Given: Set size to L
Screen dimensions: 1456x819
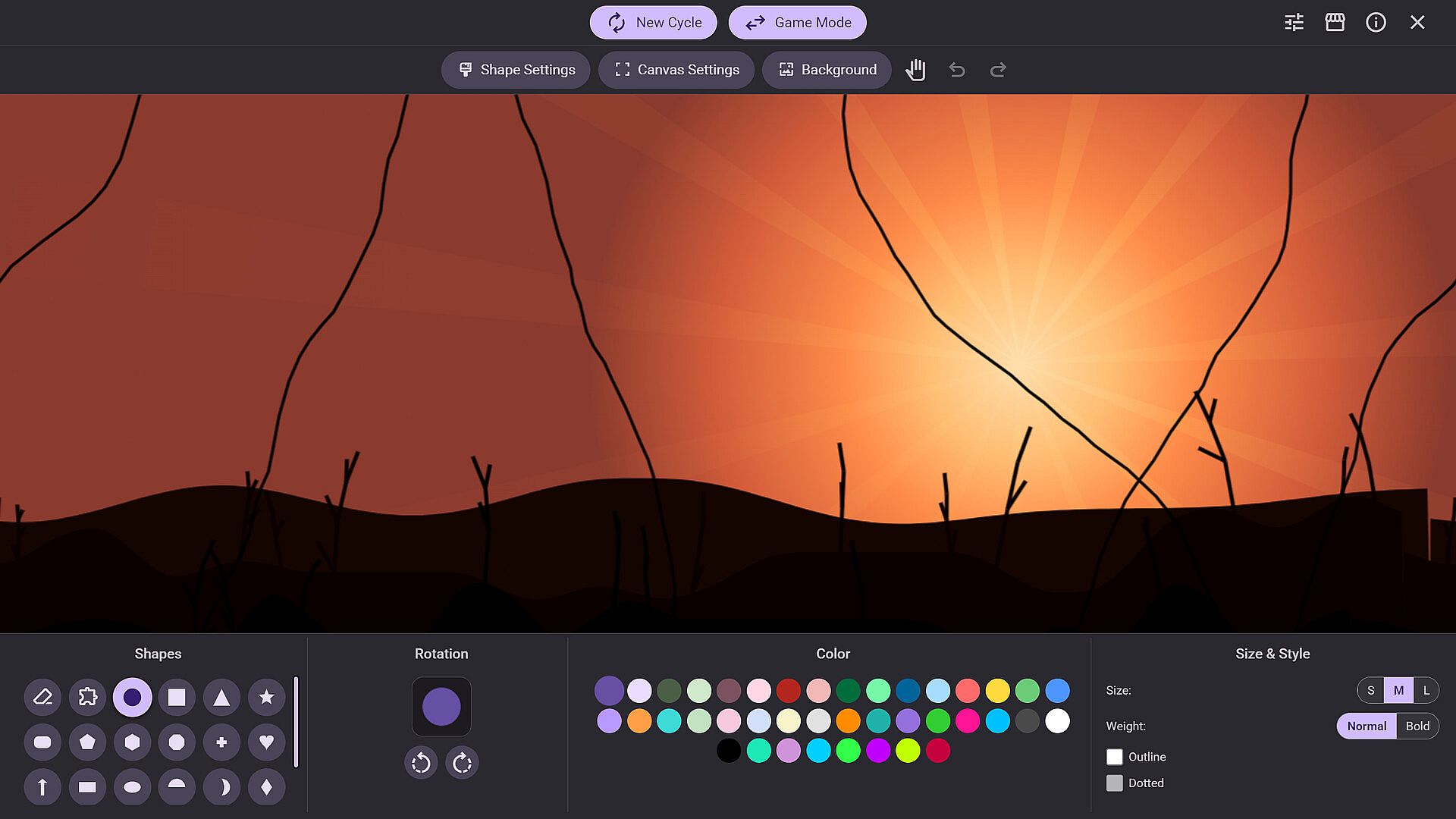Looking at the screenshot, I should point(1426,690).
